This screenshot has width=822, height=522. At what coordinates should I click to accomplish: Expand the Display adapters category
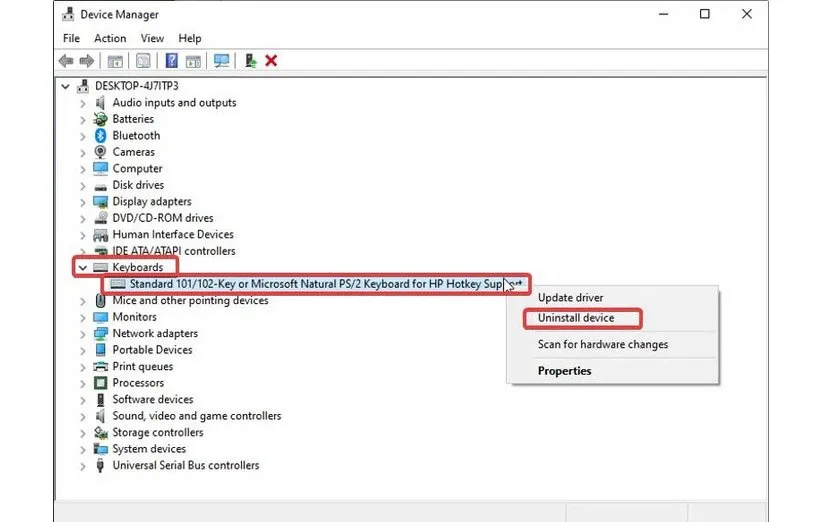point(82,201)
